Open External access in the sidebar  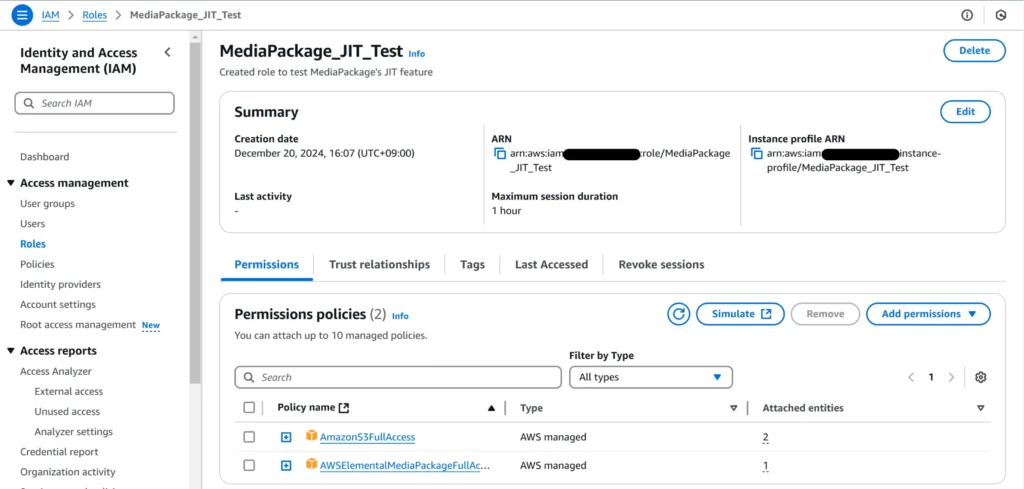pyautogui.click(x=69, y=392)
